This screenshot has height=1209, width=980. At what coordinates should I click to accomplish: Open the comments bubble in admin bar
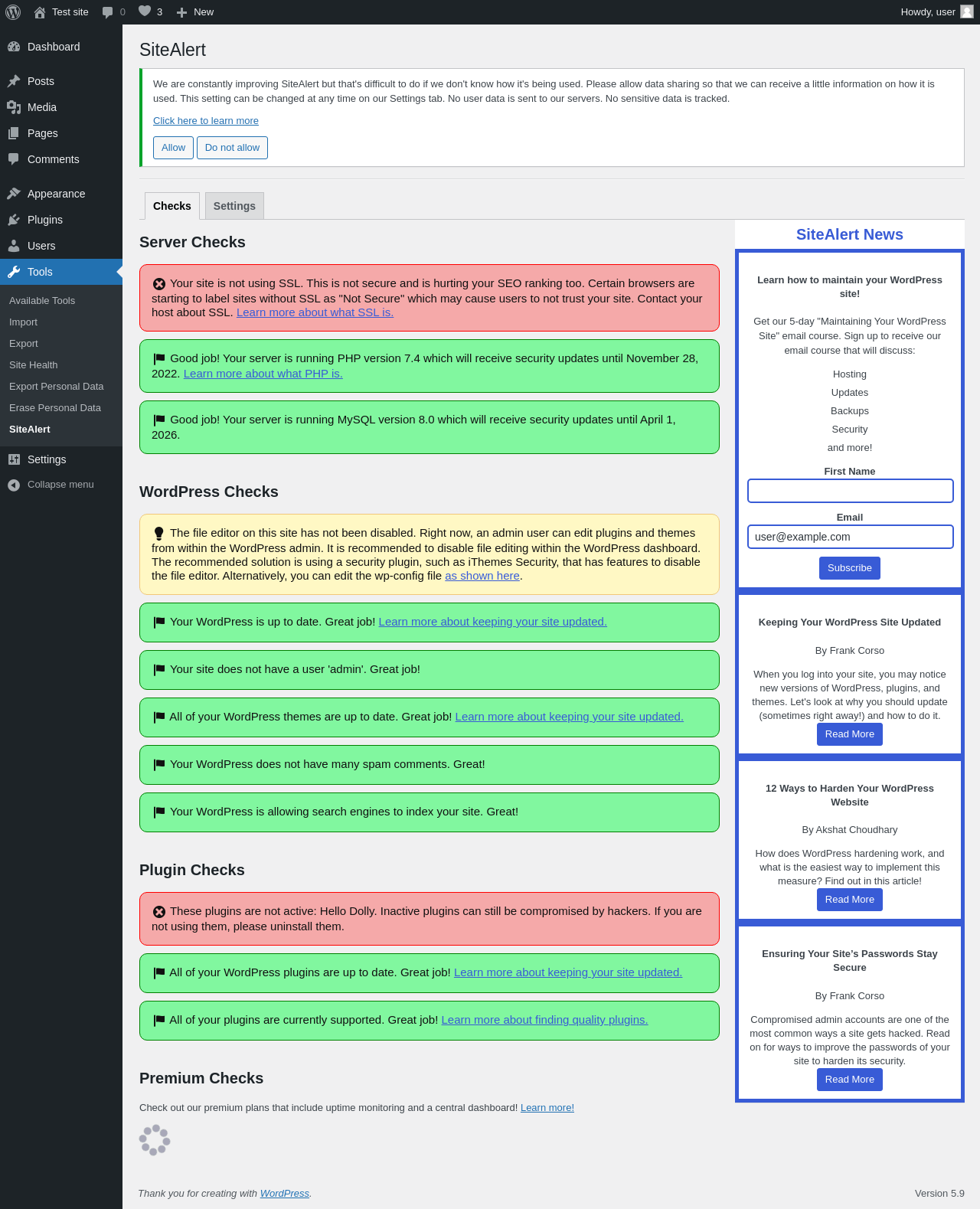[x=108, y=12]
